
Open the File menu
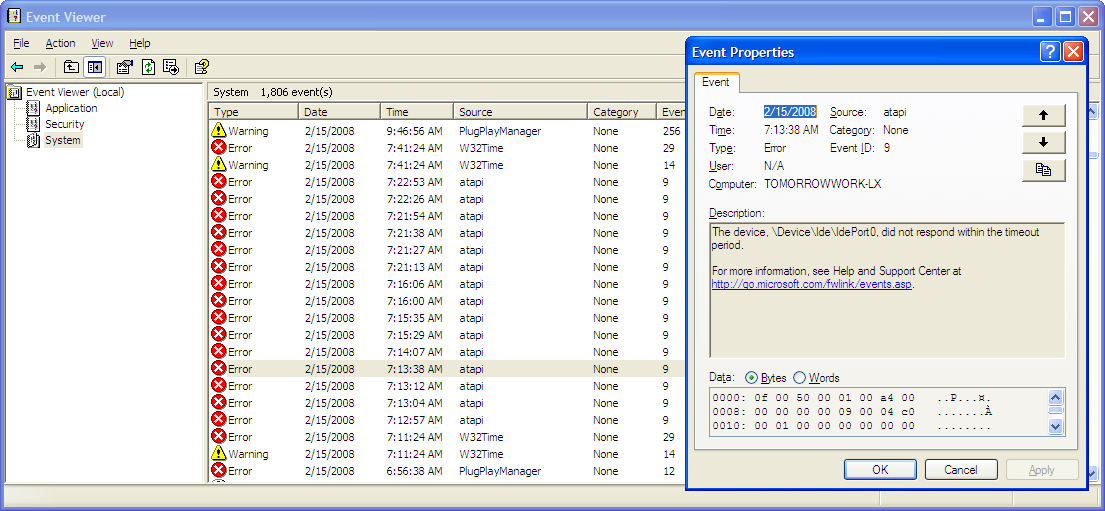point(21,43)
